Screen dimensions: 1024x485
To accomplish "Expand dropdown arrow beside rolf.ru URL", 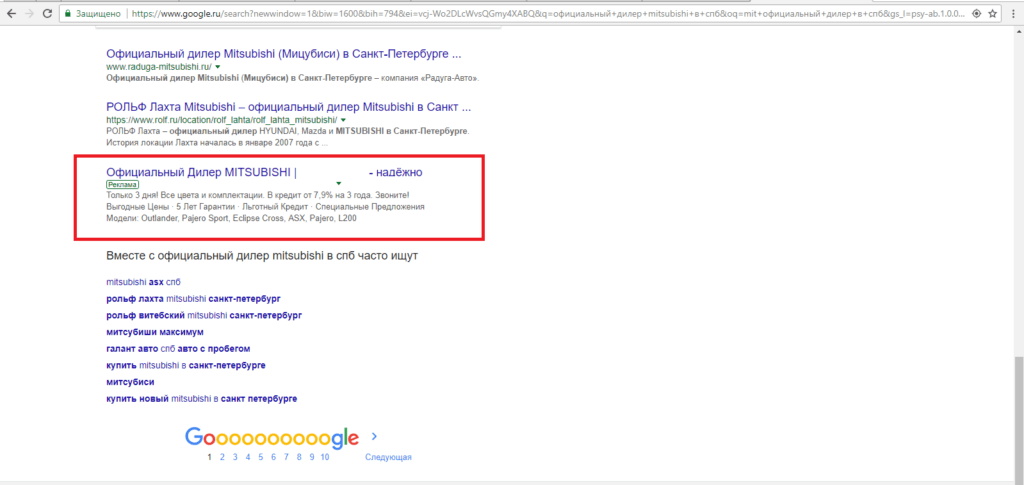I will (343, 120).
